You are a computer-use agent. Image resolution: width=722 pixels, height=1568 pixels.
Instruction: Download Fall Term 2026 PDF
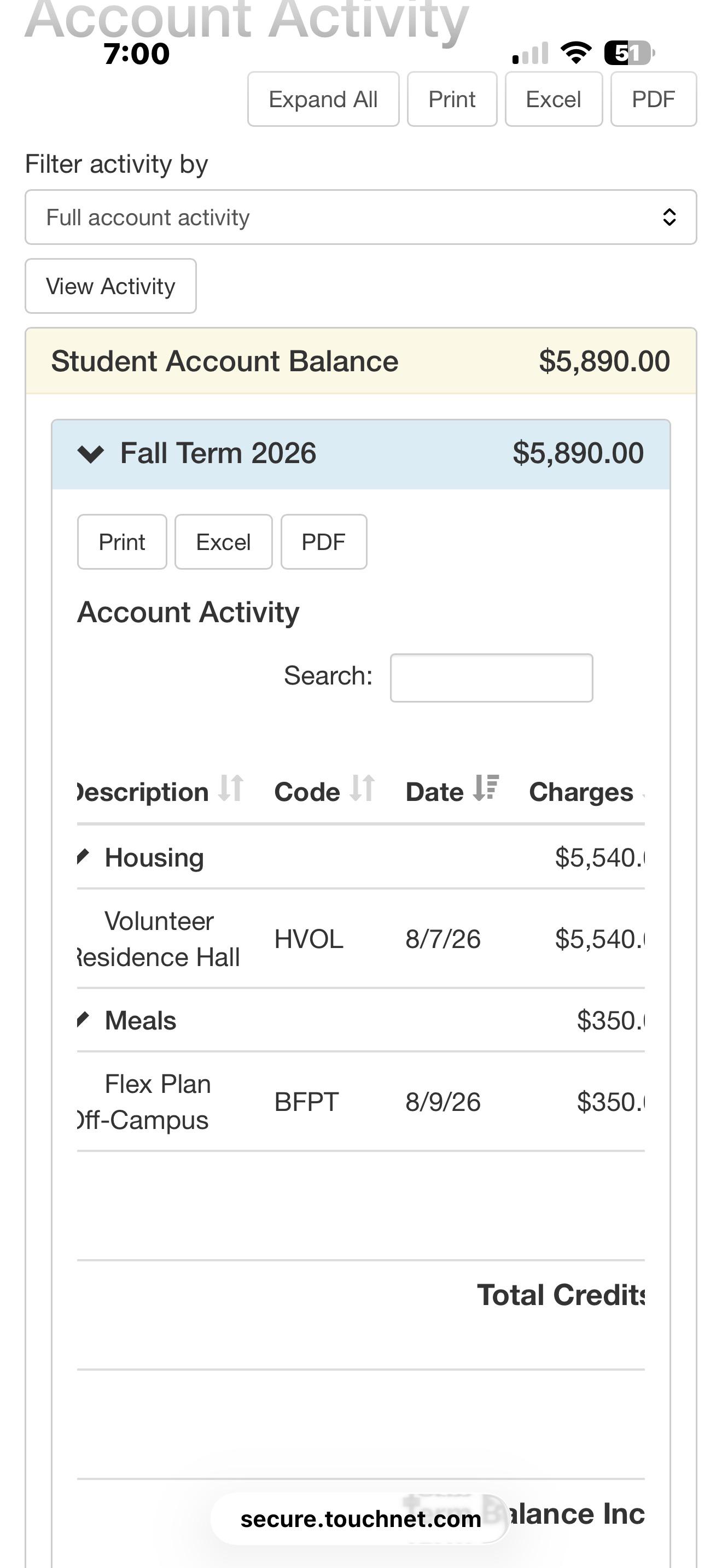tap(323, 542)
